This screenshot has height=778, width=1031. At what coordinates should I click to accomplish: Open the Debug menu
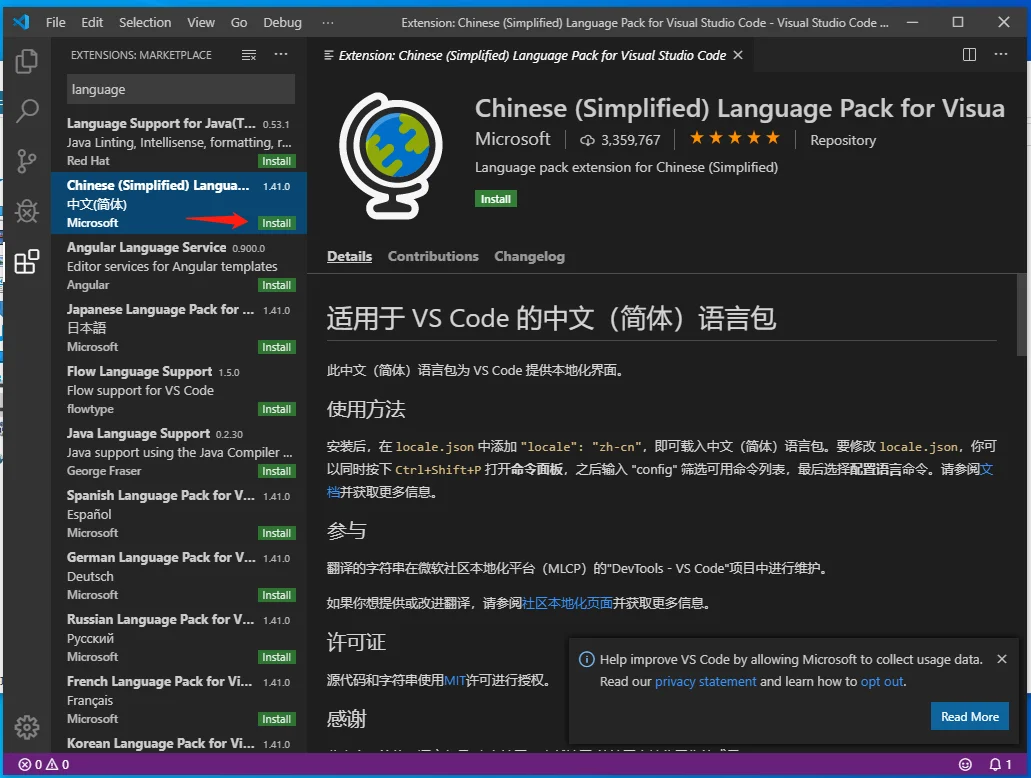tap(282, 22)
